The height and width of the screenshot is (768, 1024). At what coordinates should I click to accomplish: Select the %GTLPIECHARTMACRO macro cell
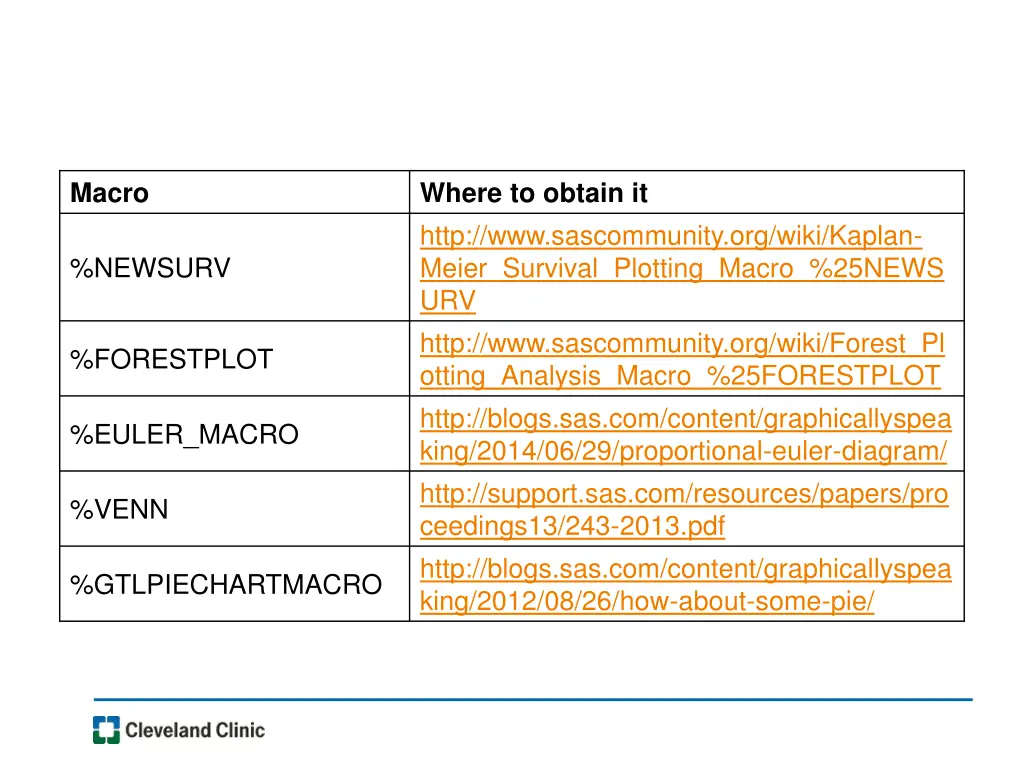pyautogui.click(x=234, y=584)
